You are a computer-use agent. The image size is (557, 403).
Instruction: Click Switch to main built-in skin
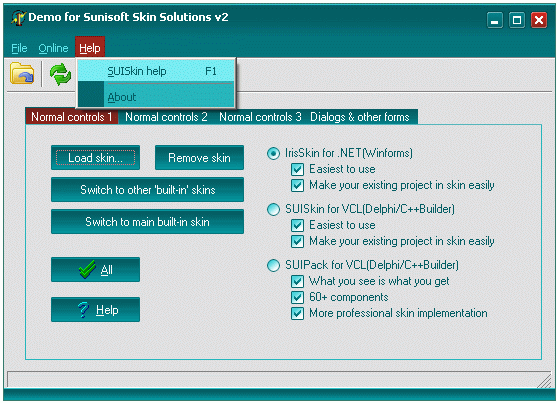point(147,222)
